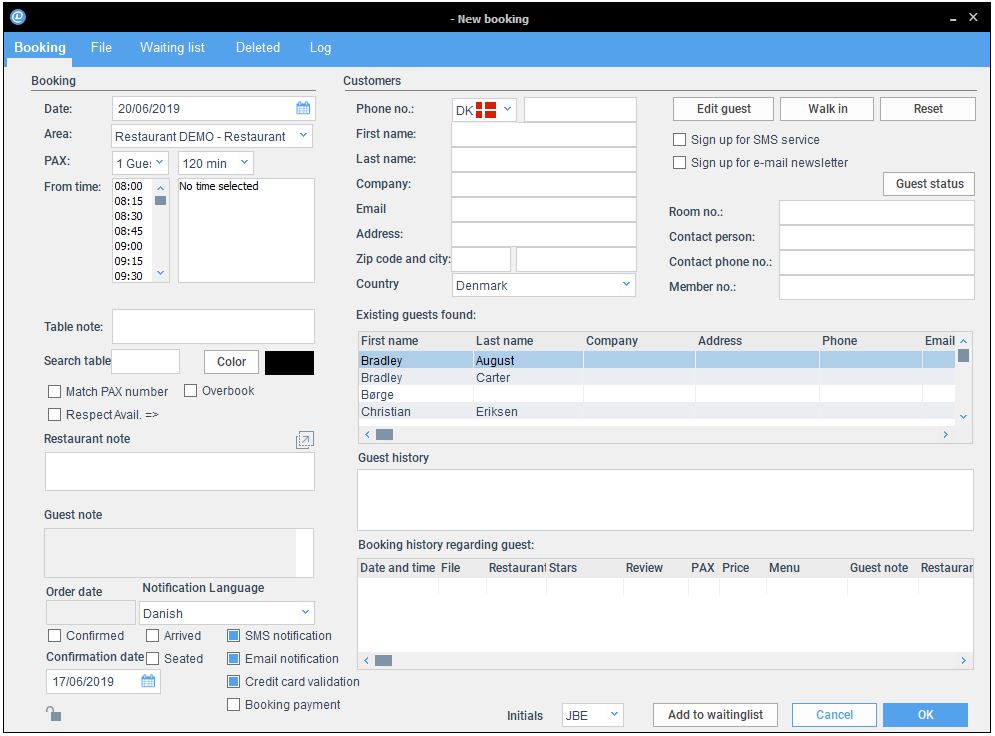Click the From time list scrollbar thumb

coord(161,200)
